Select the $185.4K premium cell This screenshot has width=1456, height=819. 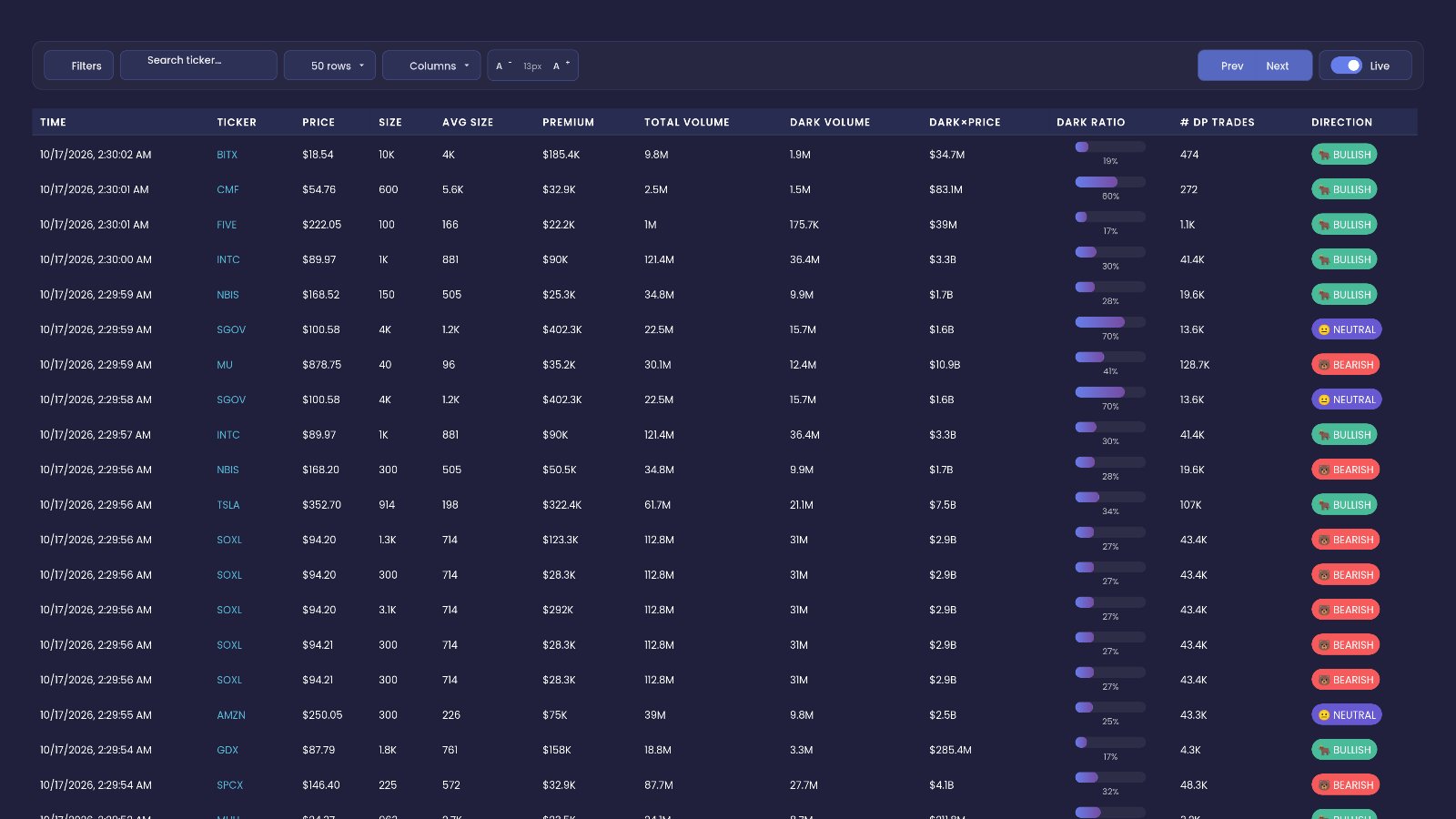pyautogui.click(x=561, y=155)
